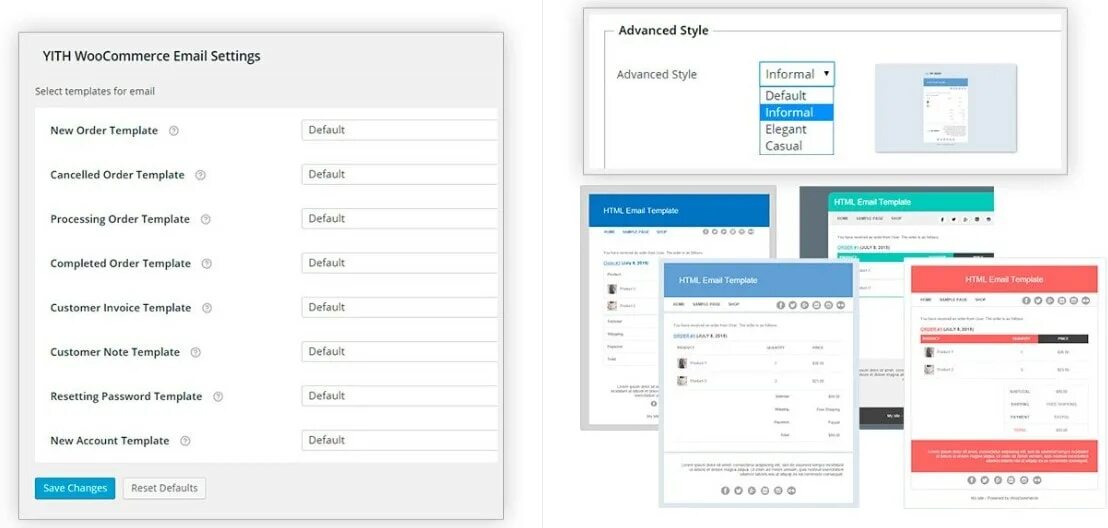The height and width of the screenshot is (528, 1108).
Task: Click Product 2 image in red template
Action: point(930,370)
